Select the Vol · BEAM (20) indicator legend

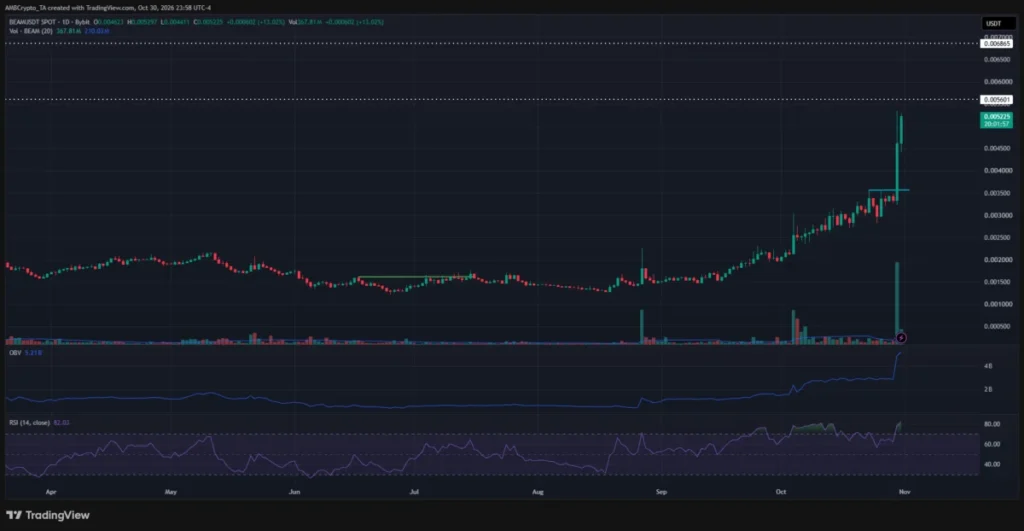pyautogui.click(x=31, y=31)
